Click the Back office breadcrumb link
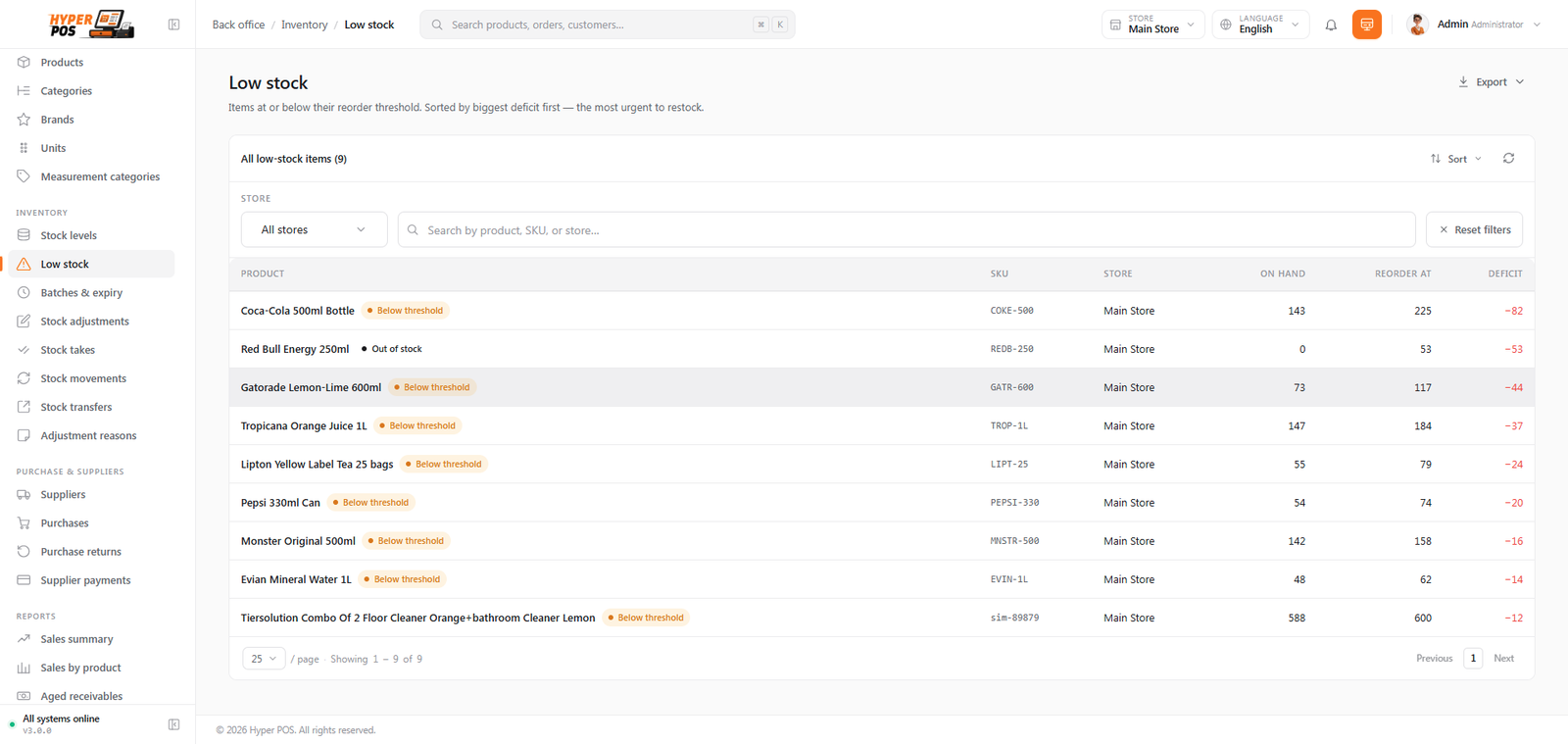Viewport: 1568px width, 744px height. point(238,25)
